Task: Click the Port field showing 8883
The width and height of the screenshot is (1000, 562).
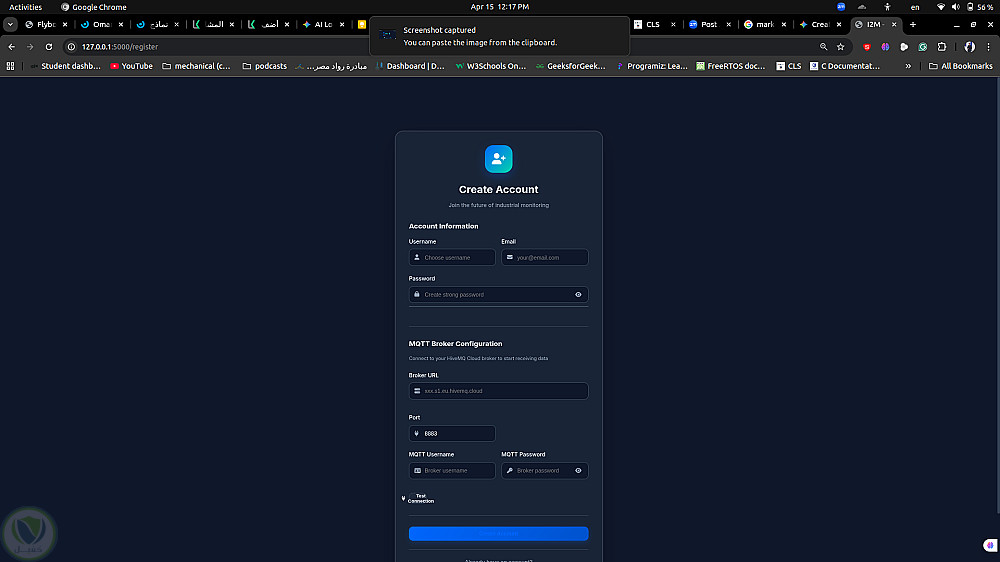Action: (x=452, y=434)
